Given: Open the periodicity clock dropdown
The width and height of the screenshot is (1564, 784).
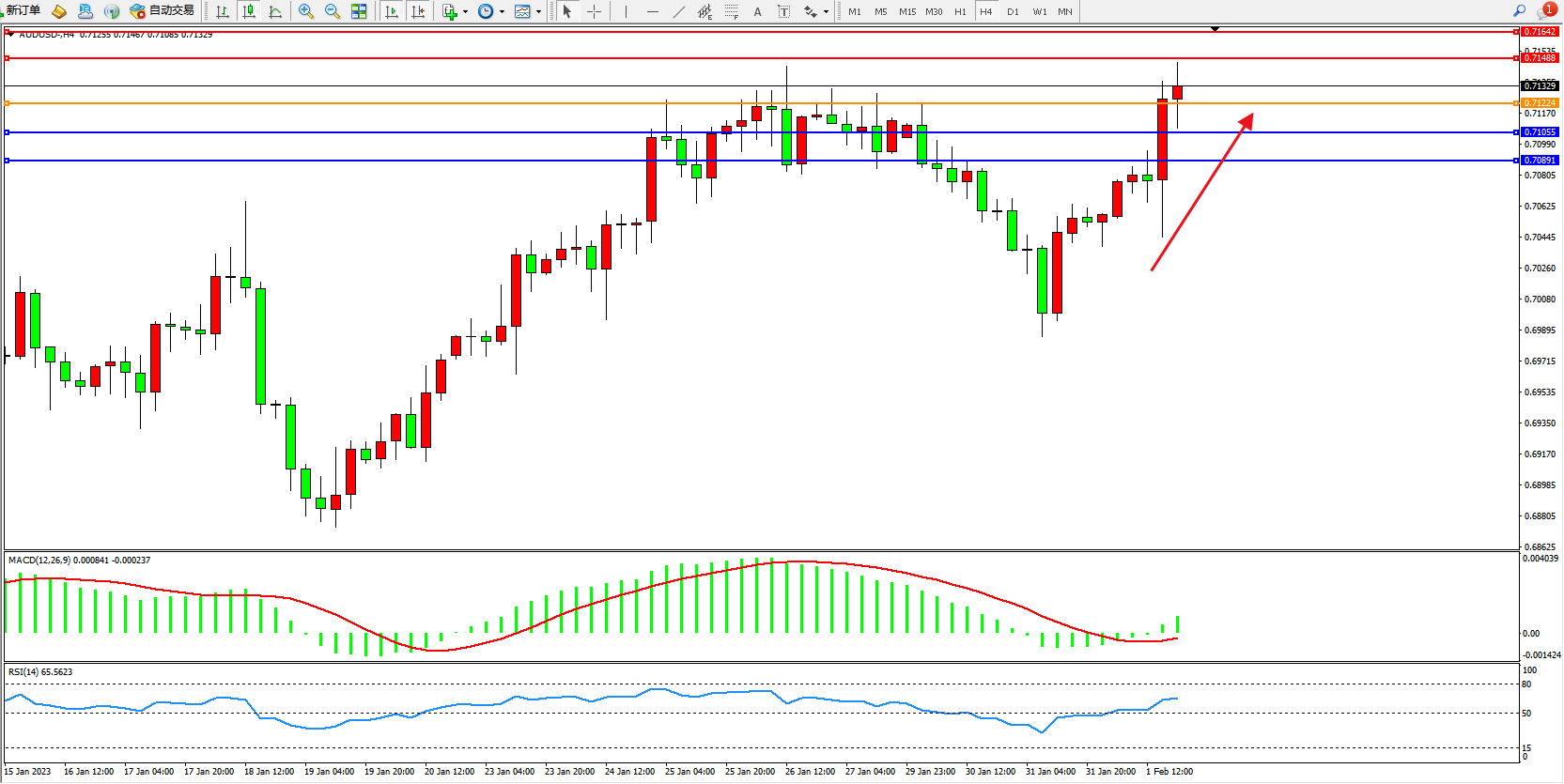Looking at the screenshot, I should (489, 11).
